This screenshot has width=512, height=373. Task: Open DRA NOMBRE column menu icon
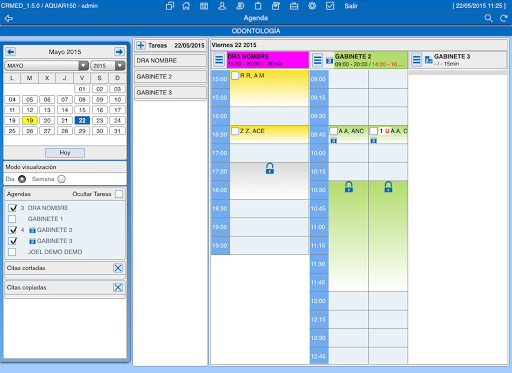(219, 60)
